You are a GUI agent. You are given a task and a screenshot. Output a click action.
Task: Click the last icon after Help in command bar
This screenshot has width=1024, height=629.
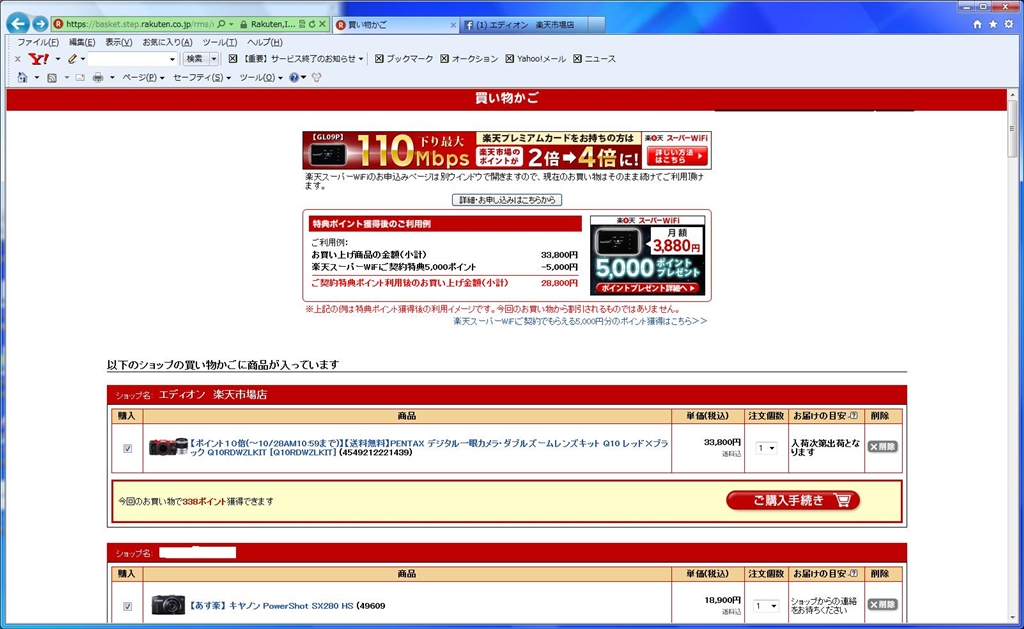coord(317,77)
